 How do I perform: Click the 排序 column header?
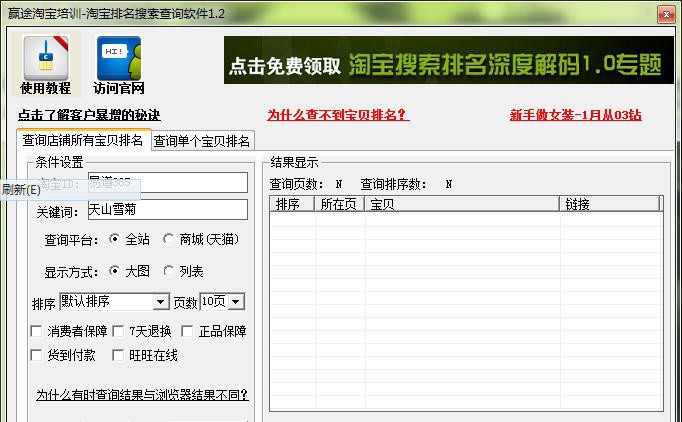point(292,204)
